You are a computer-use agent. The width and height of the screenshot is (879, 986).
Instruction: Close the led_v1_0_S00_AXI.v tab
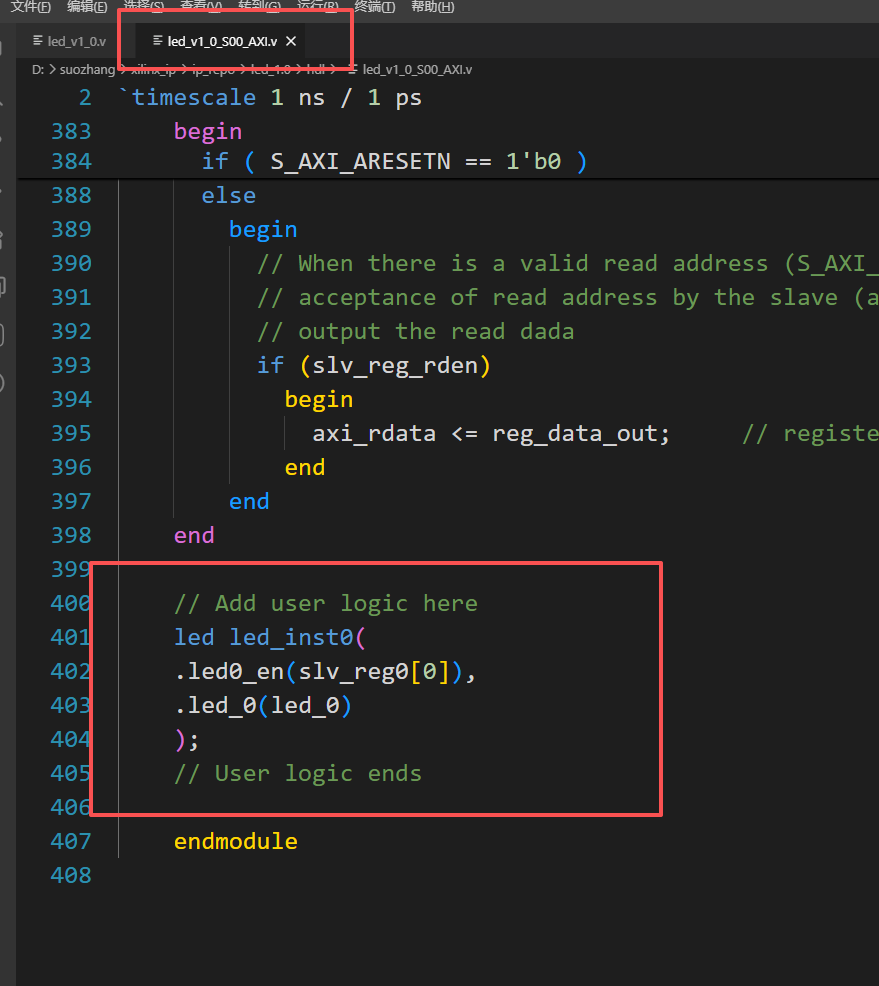tap(290, 42)
